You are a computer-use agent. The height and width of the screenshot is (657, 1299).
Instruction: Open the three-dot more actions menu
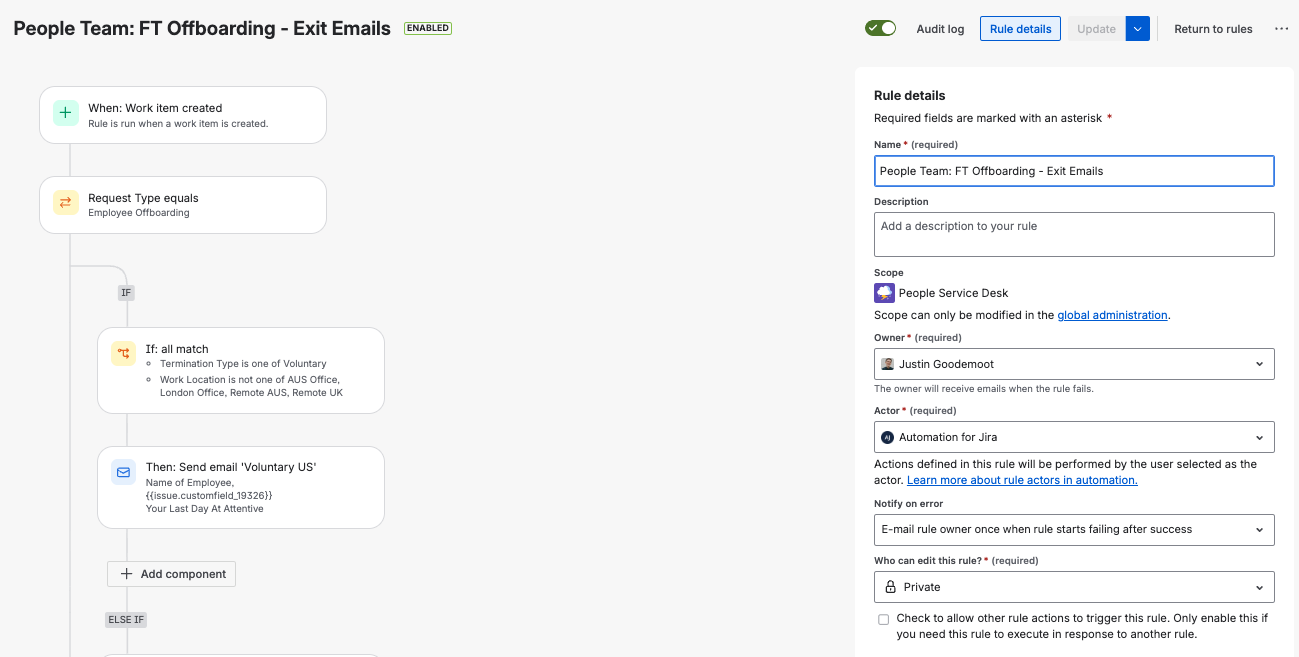click(1281, 29)
